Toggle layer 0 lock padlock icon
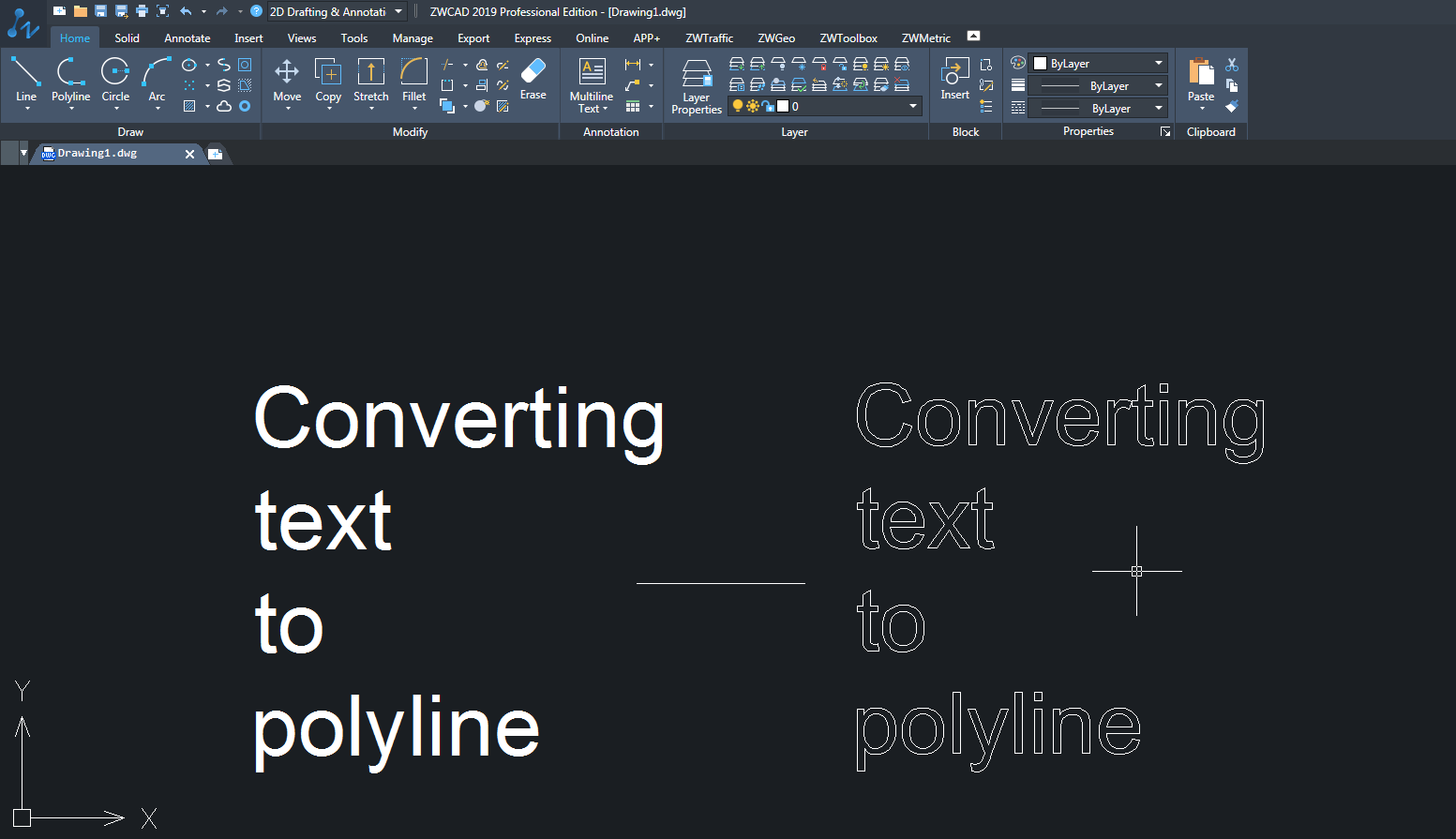The height and width of the screenshot is (839, 1456). pos(767,106)
